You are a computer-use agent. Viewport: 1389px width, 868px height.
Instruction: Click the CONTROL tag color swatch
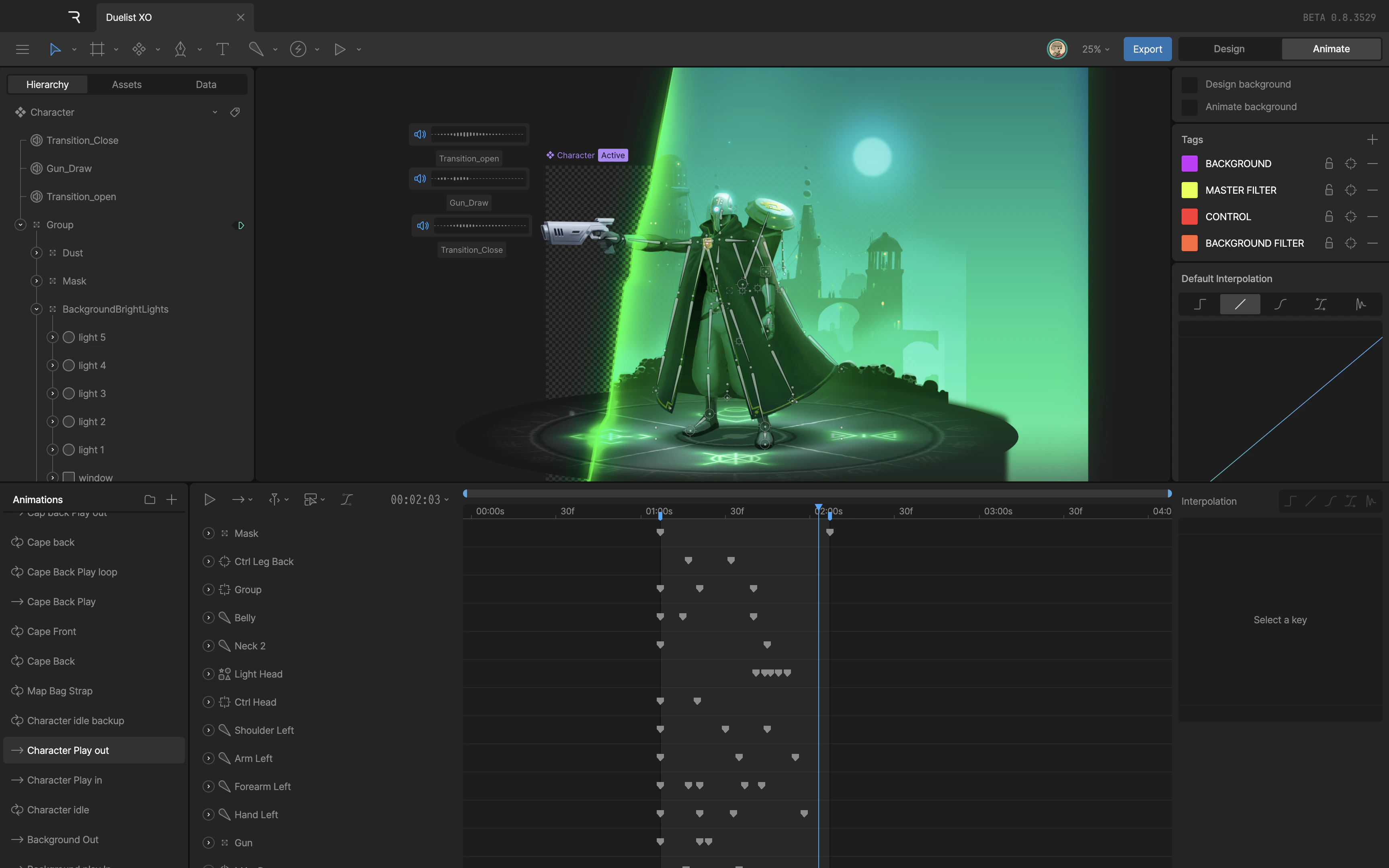pyautogui.click(x=1189, y=217)
